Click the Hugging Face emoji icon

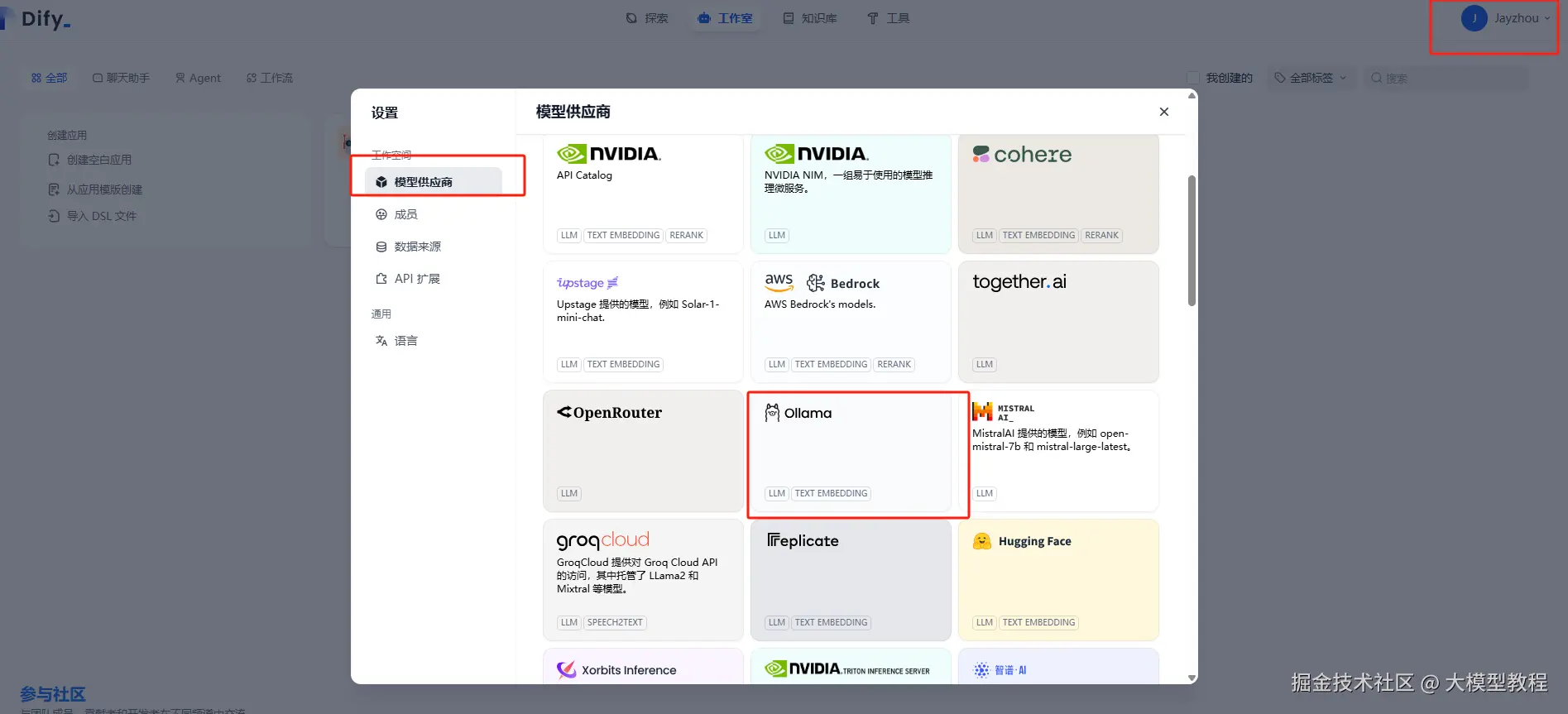(982, 541)
